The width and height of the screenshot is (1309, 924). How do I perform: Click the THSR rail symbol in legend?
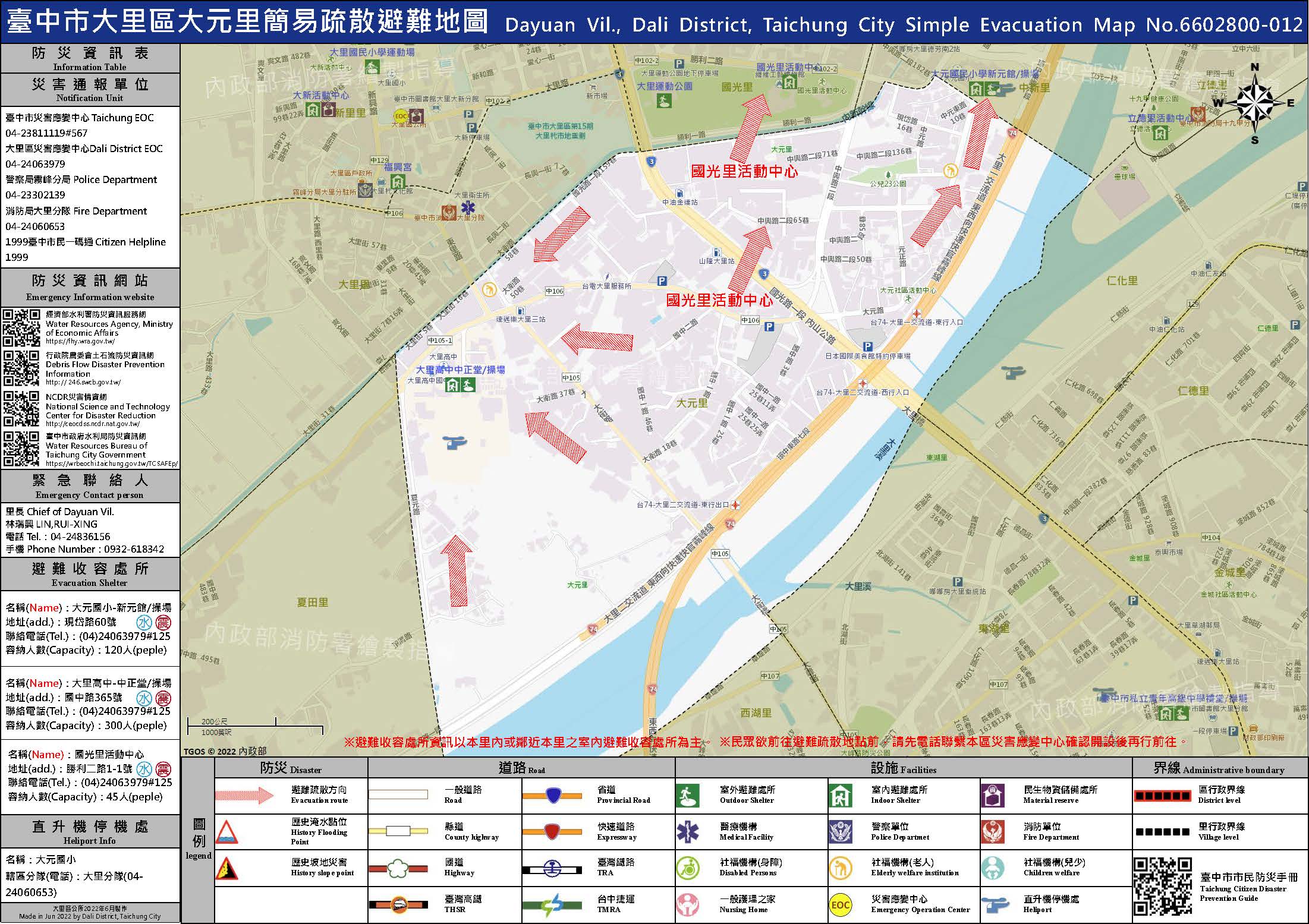pyautogui.click(x=398, y=905)
